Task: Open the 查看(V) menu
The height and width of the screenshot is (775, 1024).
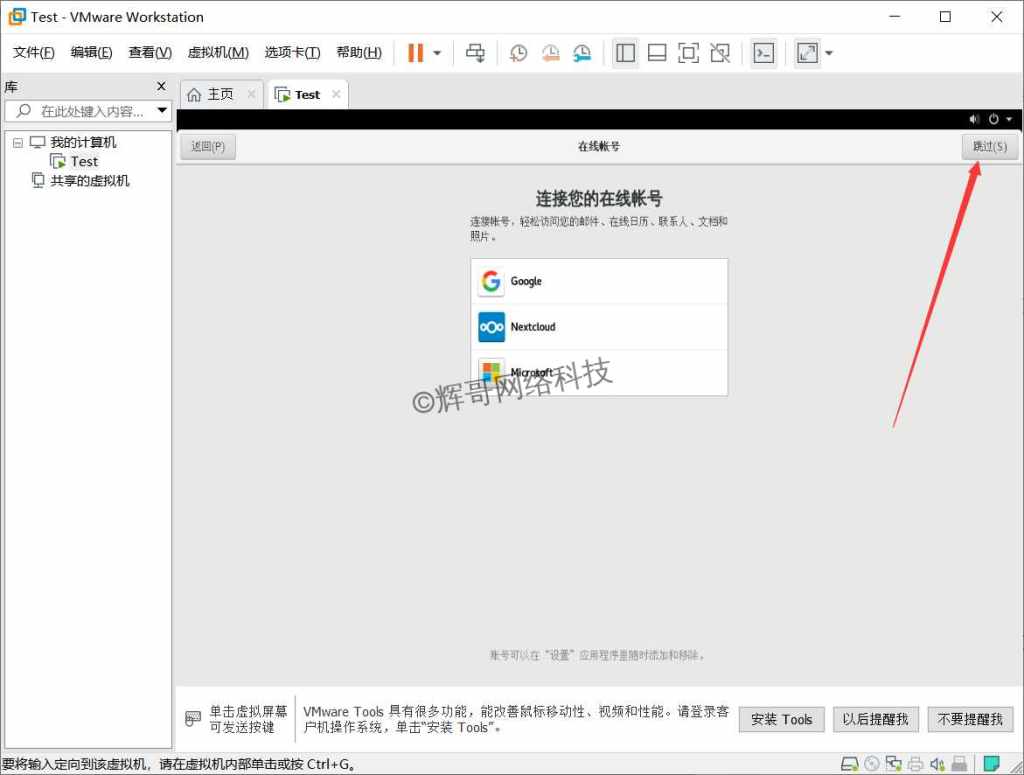Action: [150, 52]
